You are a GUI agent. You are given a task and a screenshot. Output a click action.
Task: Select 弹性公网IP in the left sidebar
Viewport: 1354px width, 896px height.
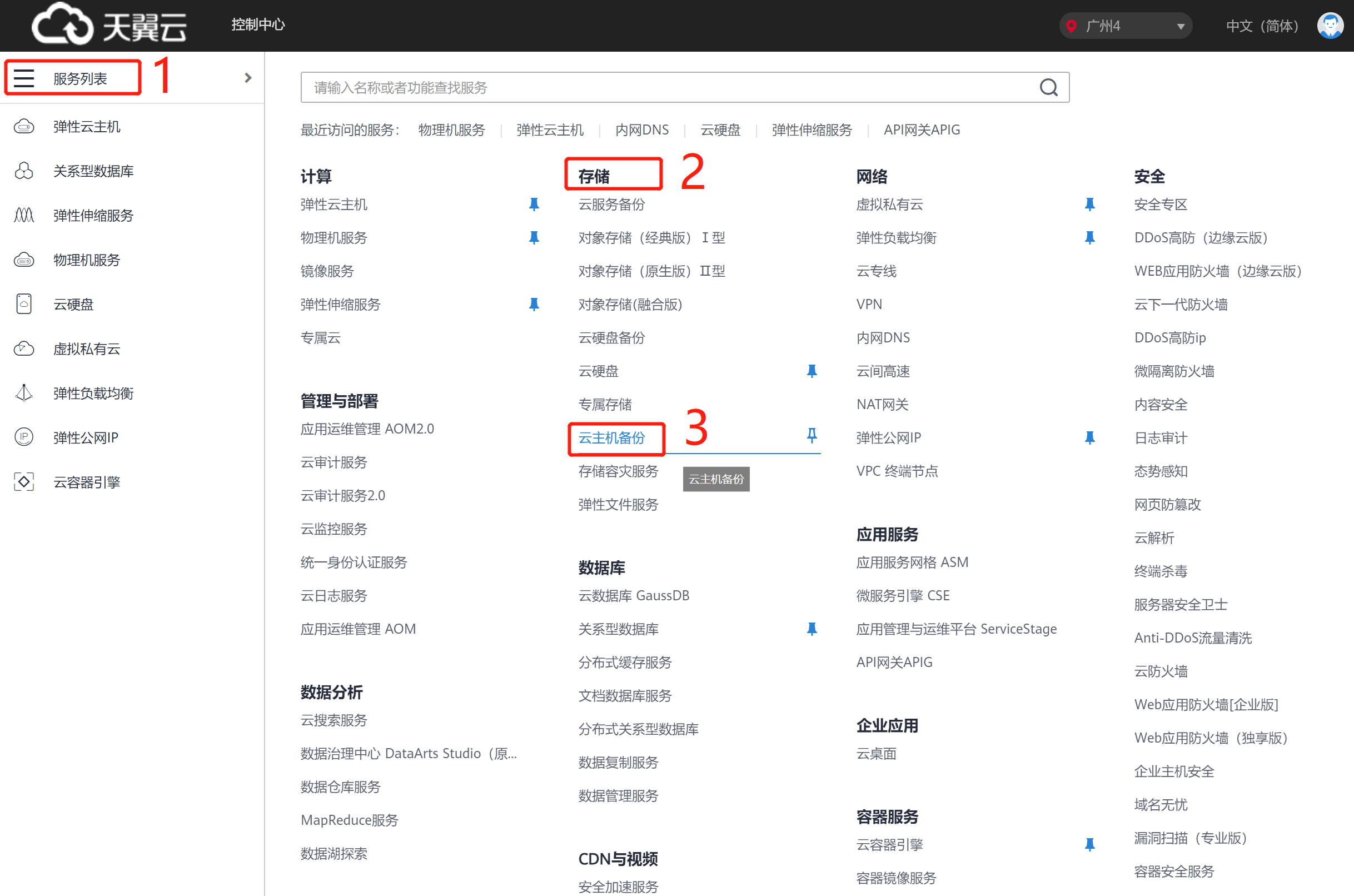(x=86, y=437)
